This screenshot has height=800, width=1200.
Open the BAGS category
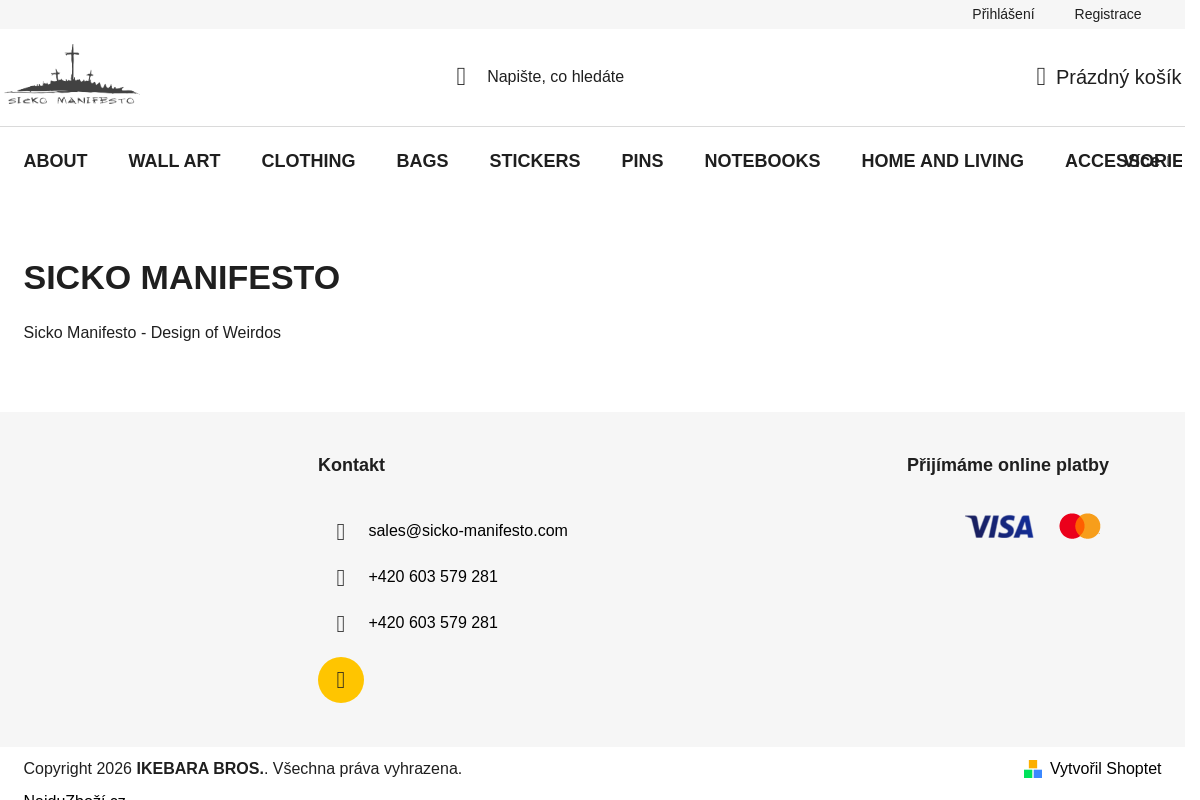point(422,161)
